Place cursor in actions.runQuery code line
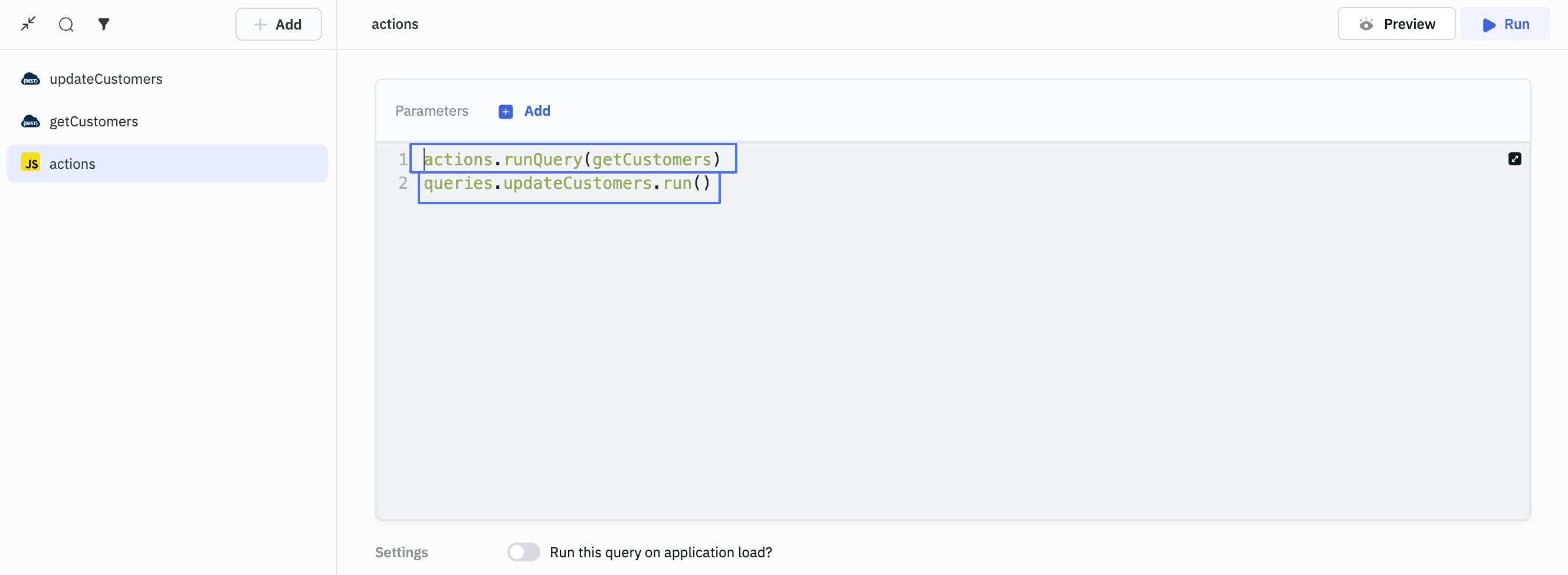Screen dimensions: 1568x575 pos(571,159)
